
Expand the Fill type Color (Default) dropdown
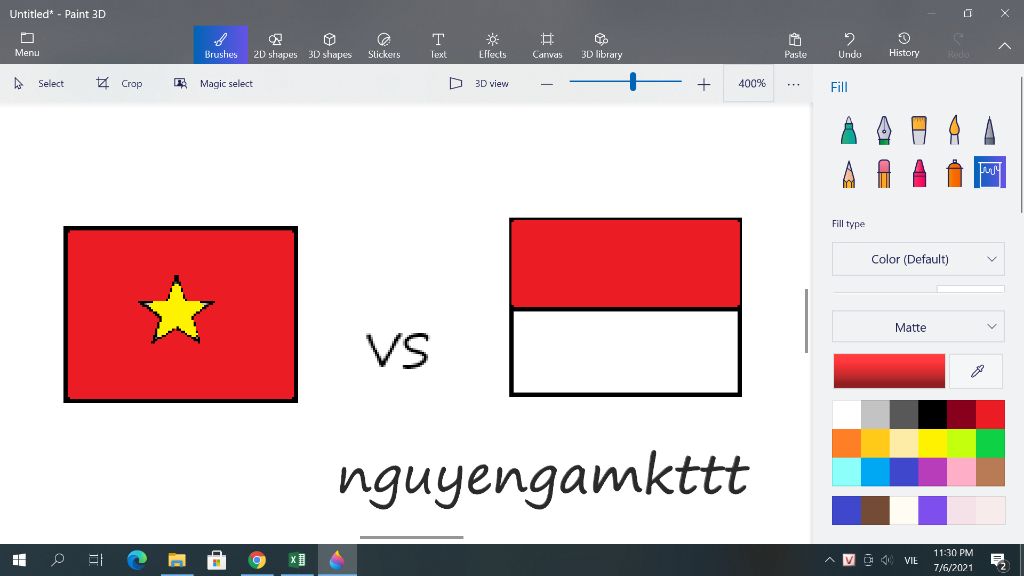[x=918, y=259]
